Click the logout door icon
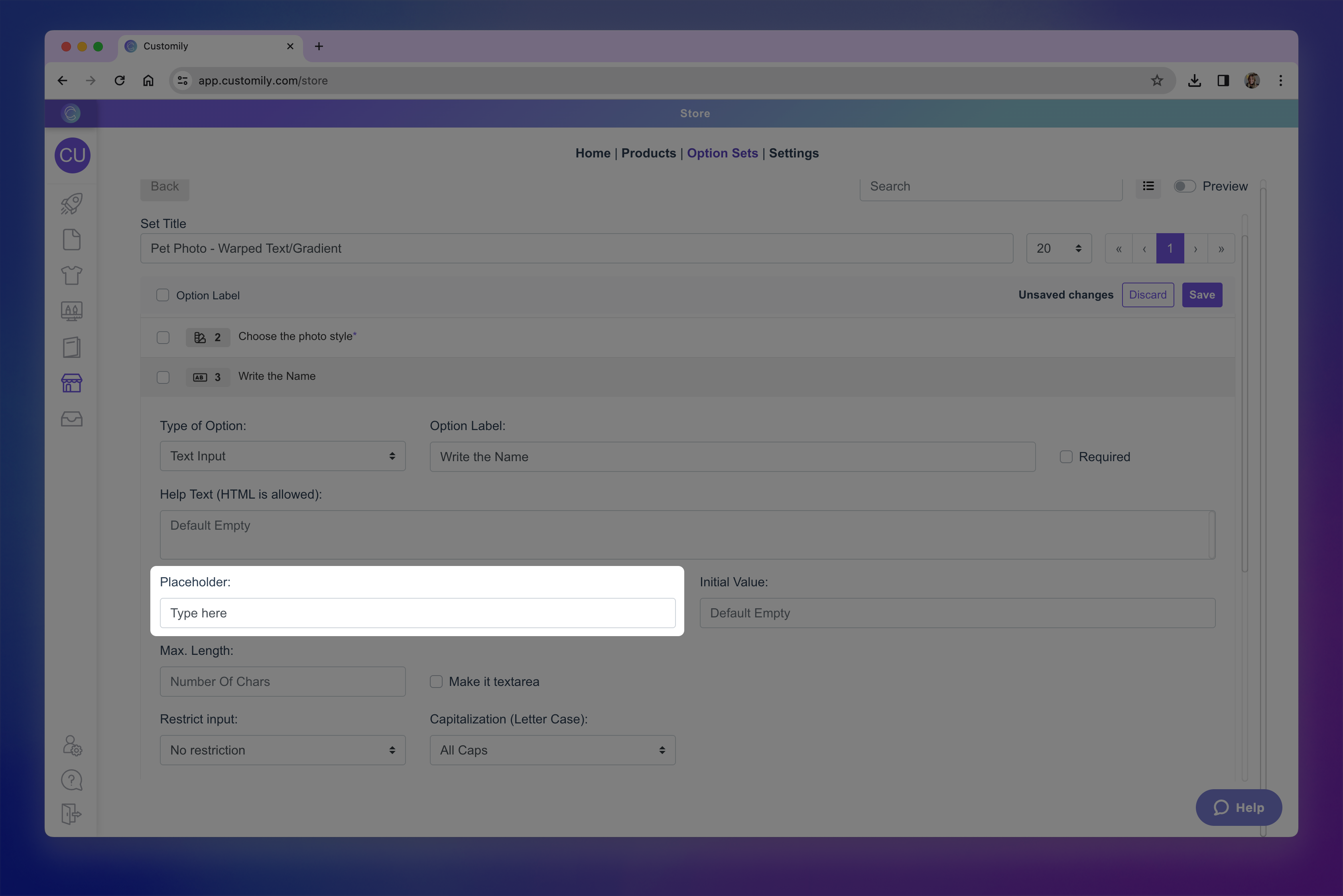1343x896 pixels. 71,814
